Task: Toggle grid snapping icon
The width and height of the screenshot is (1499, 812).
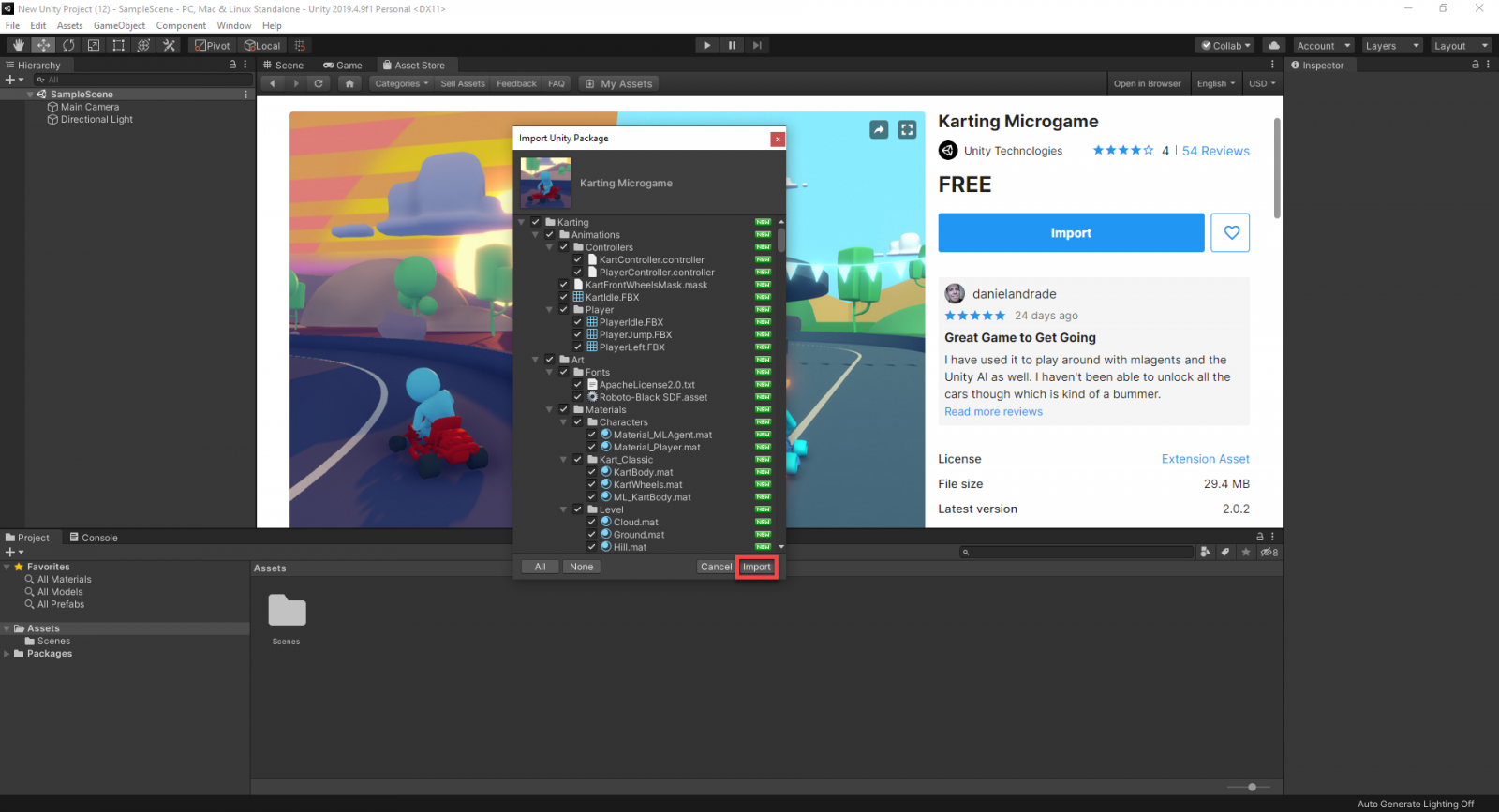Action: [300, 45]
